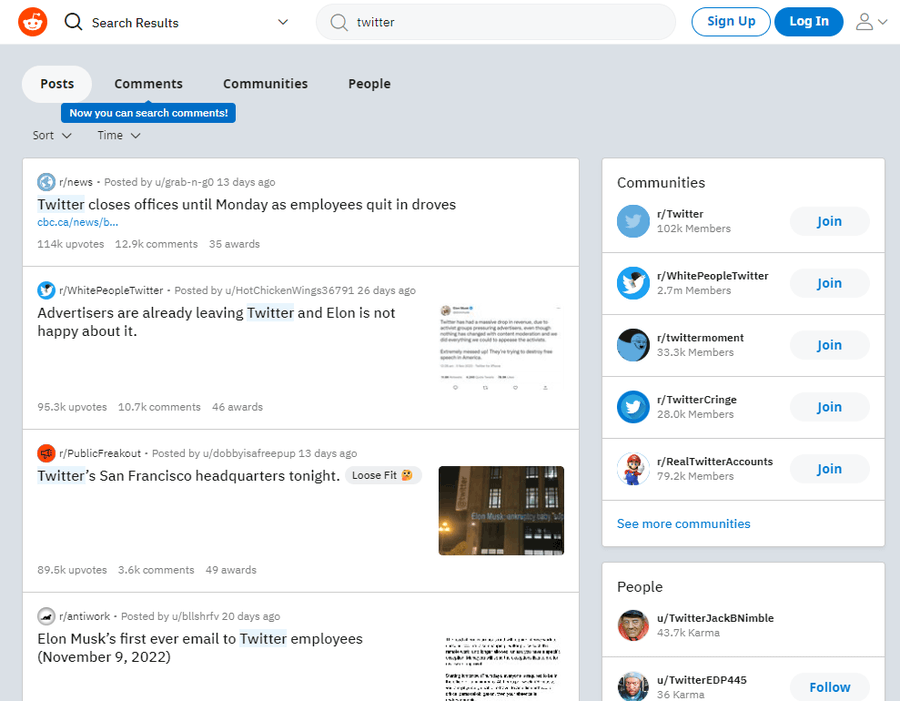Join the r/RealTwitterAccounts community
This screenshot has width=900, height=701.
tap(829, 469)
